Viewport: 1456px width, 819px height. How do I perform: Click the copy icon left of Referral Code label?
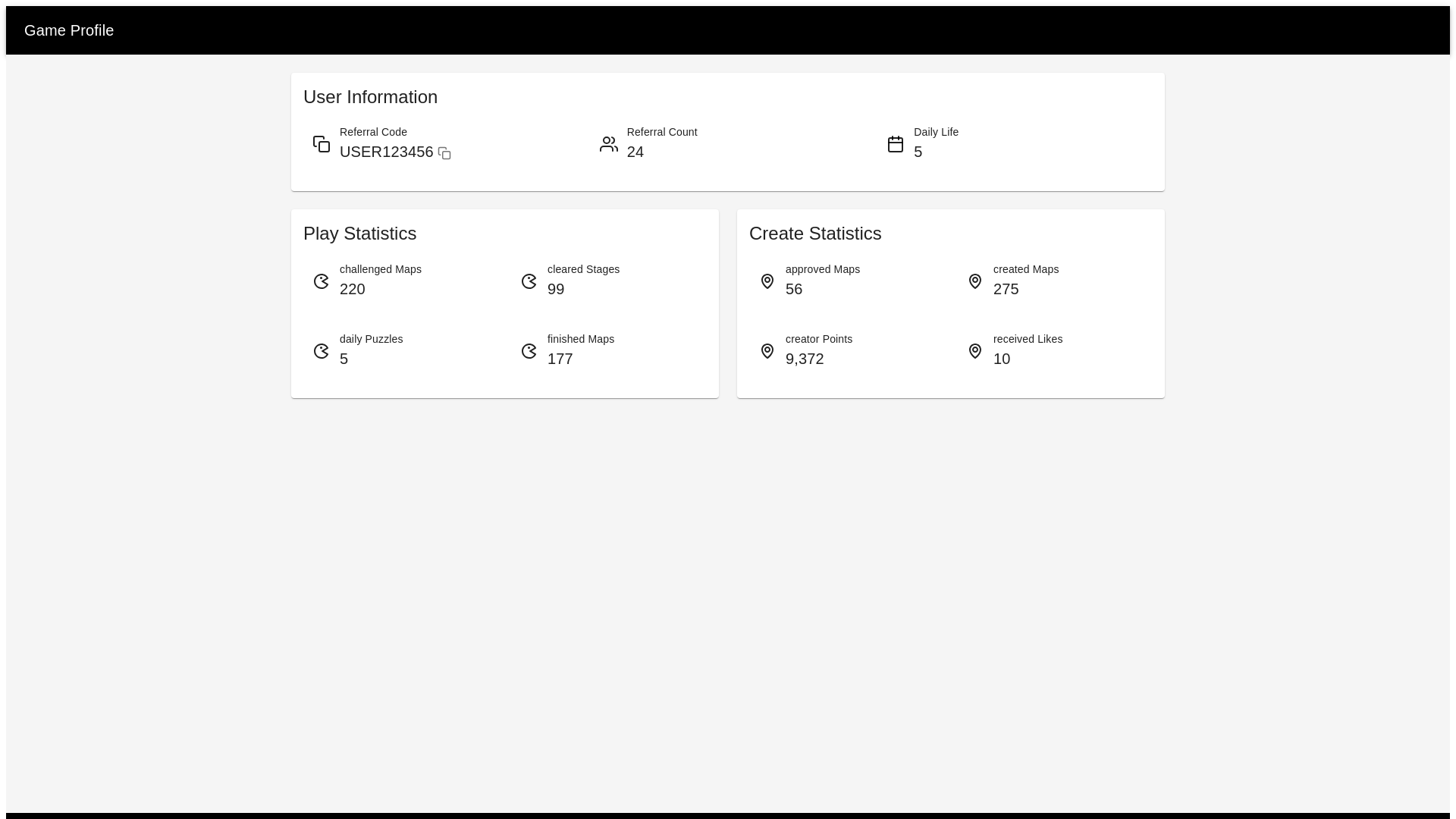pyautogui.click(x=321, y=143)
